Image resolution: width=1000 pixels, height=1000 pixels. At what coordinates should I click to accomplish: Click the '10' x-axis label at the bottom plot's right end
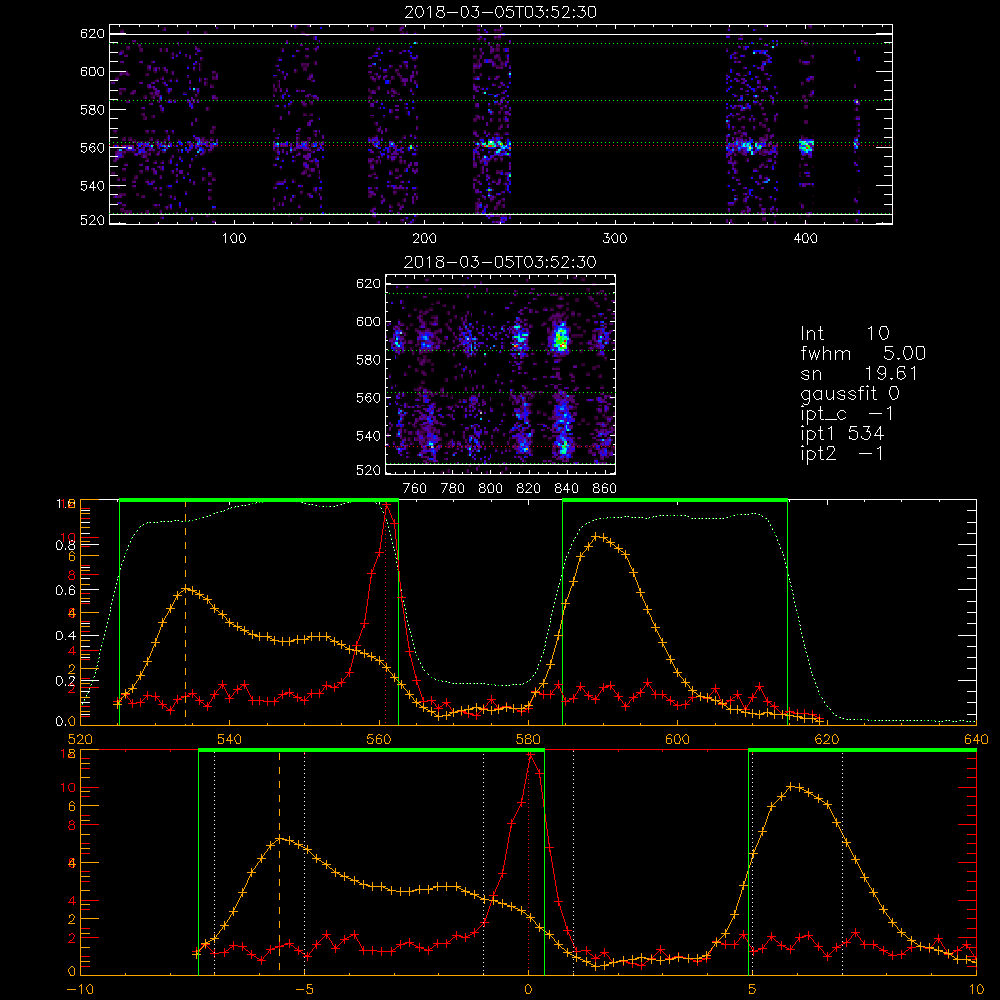976,990
